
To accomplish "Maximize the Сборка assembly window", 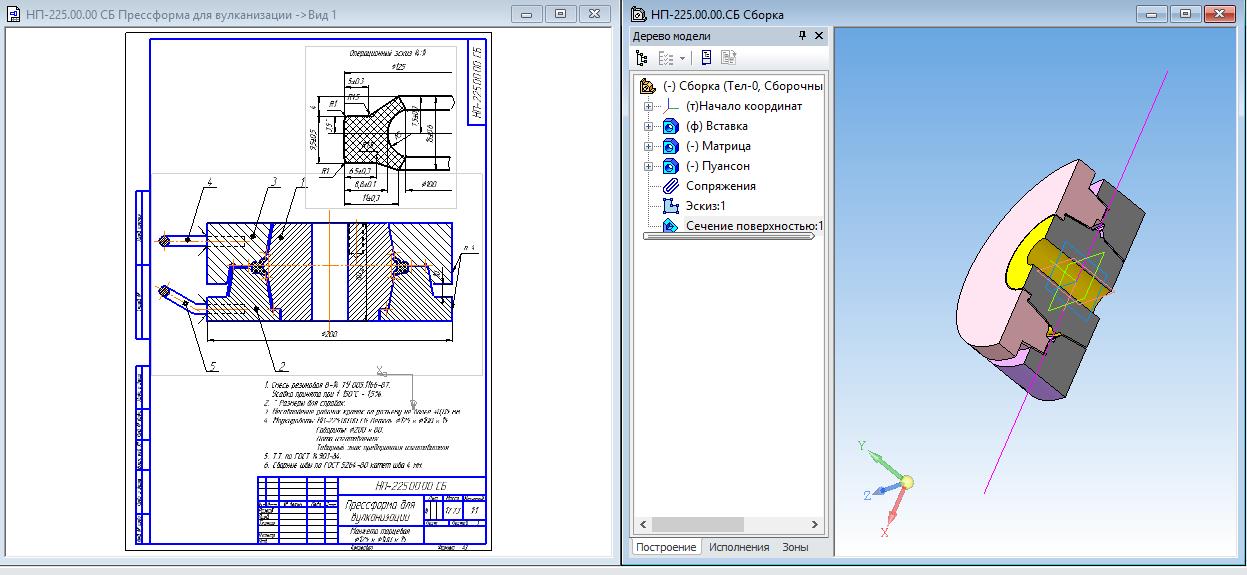I will click(x=1184, y=14).
